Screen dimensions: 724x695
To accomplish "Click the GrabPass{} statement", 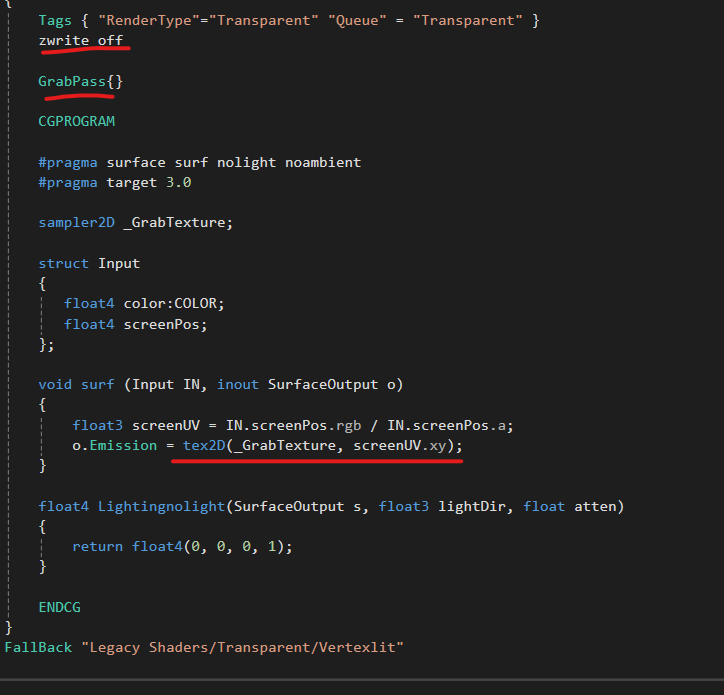I will (80, 82).
